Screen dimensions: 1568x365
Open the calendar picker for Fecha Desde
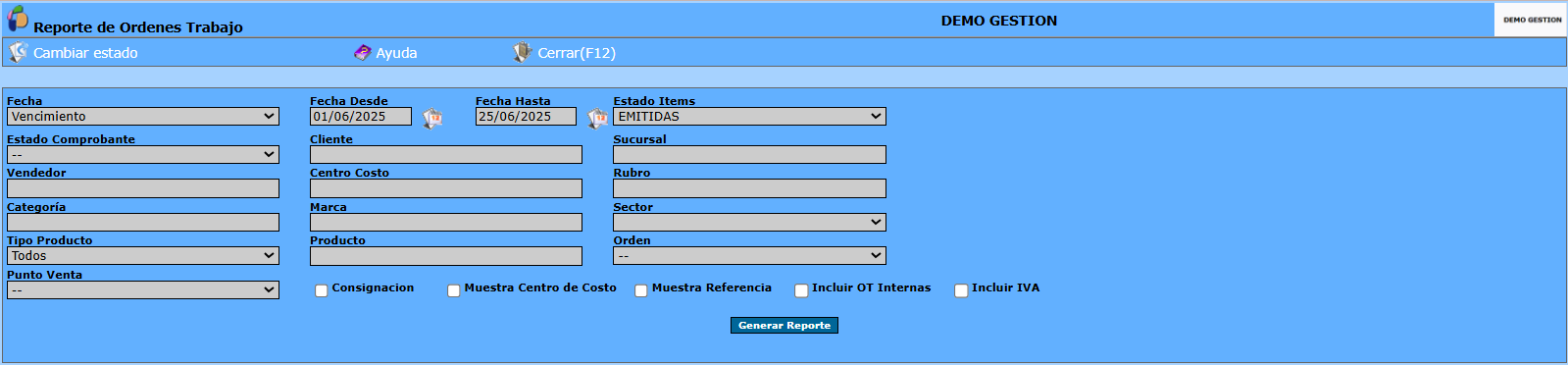click(x=432, y=118)
